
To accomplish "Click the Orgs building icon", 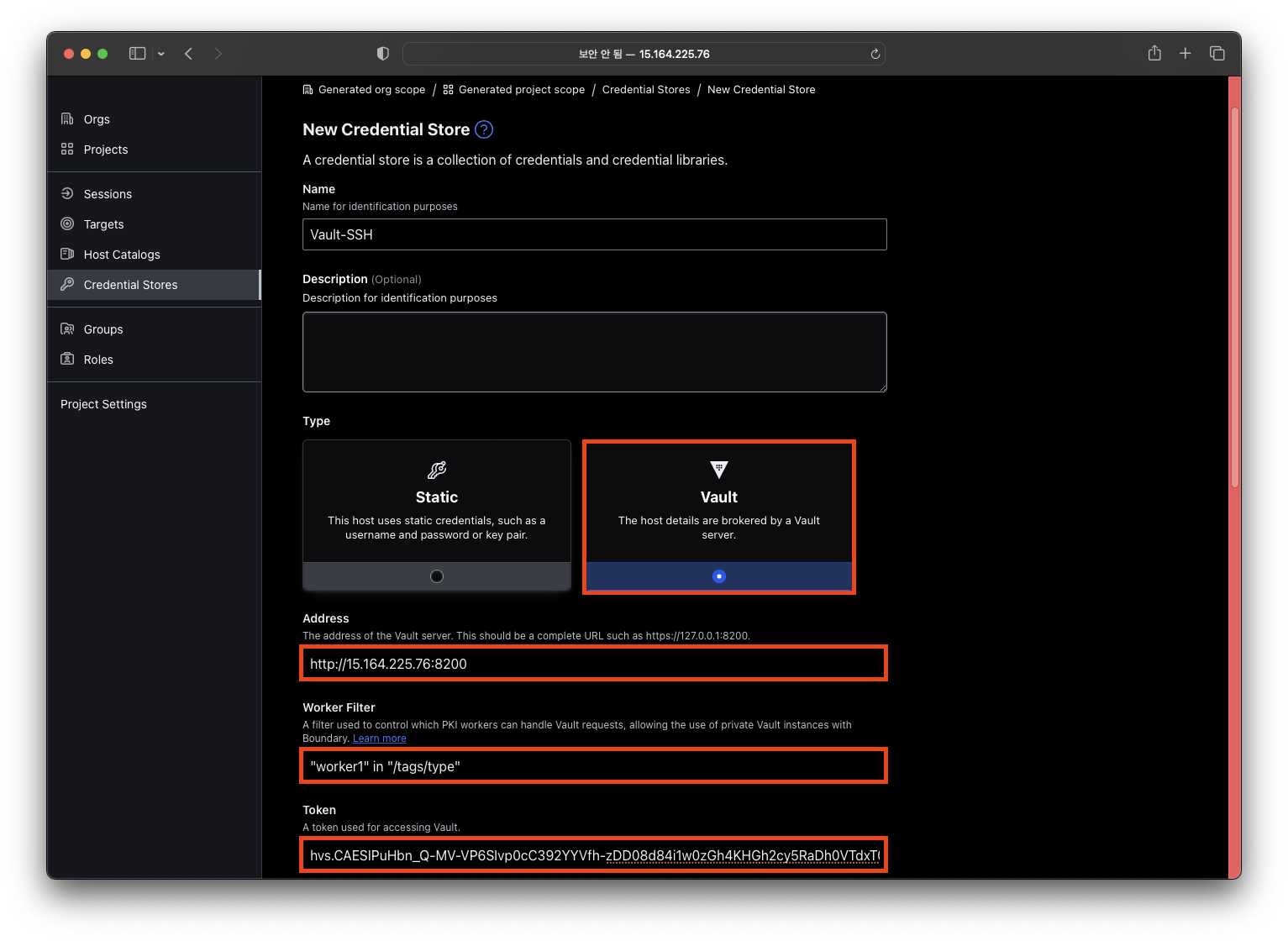I will (67, 118).
